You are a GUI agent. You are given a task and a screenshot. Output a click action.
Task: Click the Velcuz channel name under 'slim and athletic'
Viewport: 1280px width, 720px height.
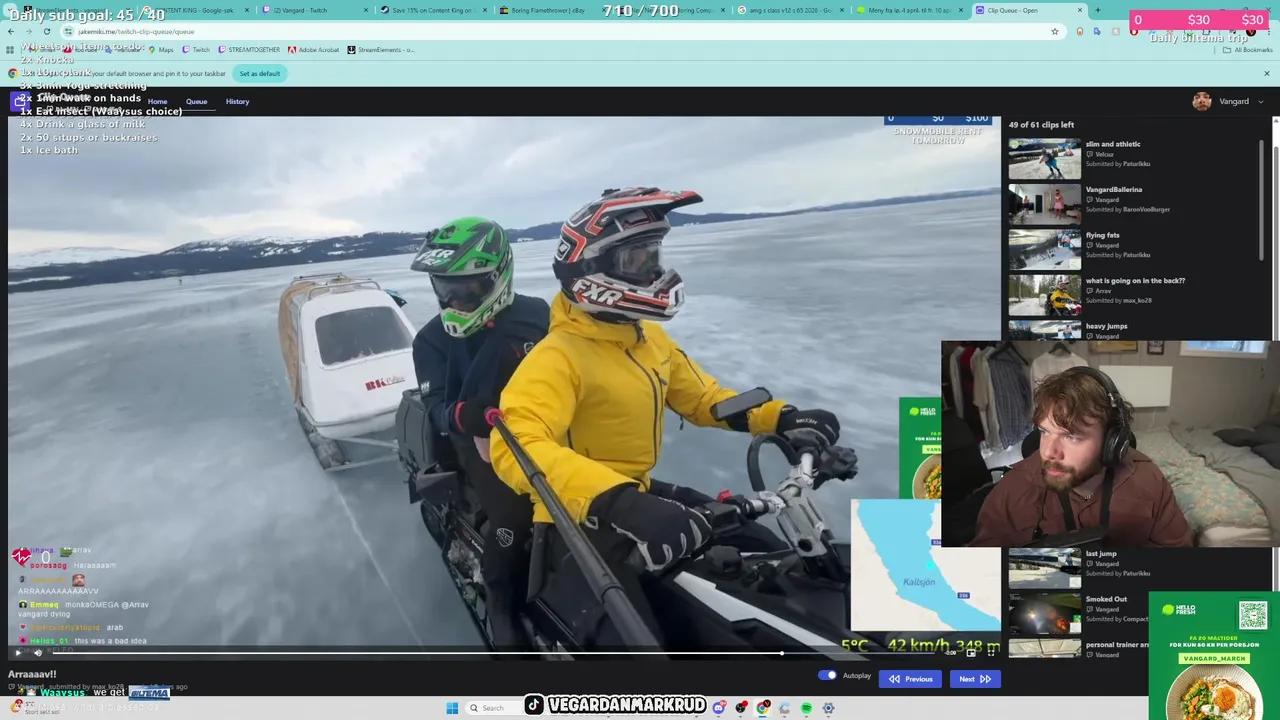click(1104, 154)
